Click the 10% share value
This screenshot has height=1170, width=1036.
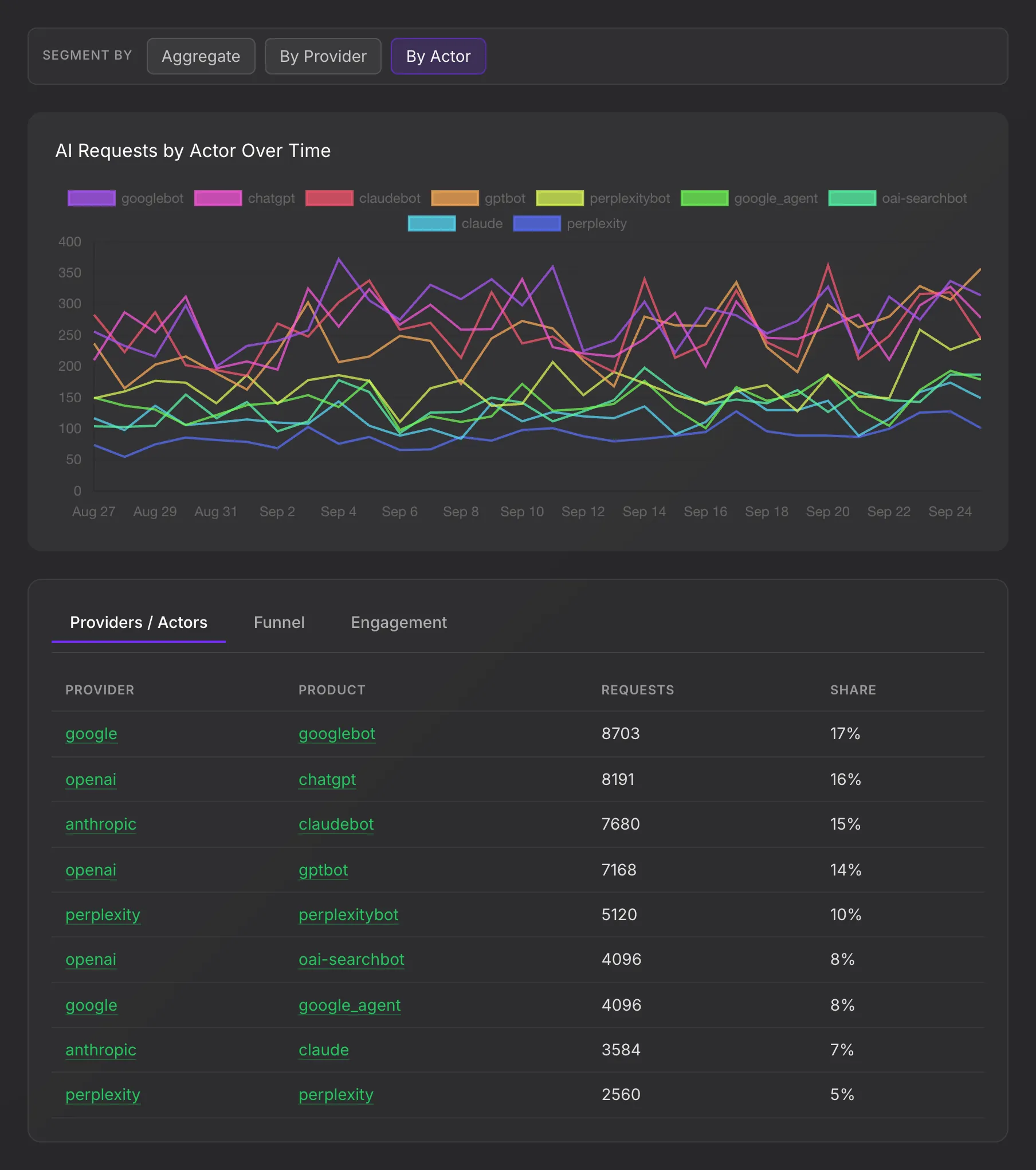[846, 915]
